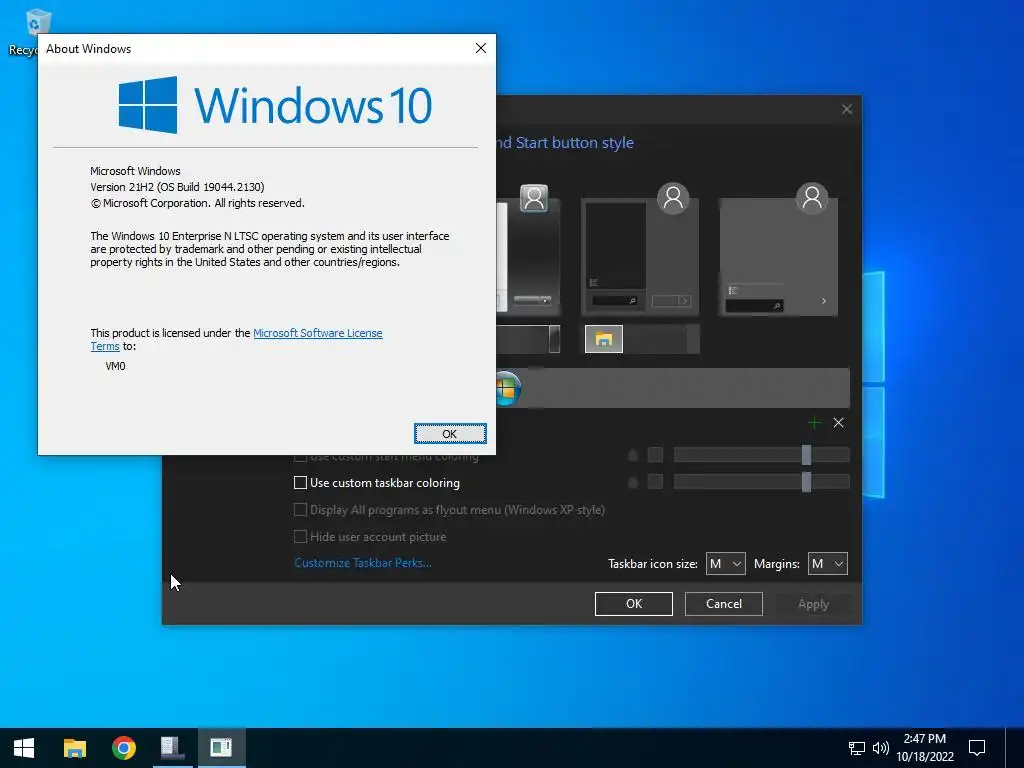Launch File Explorer from the taskbar
The image size is (1024, 768).
coord(74,748)
